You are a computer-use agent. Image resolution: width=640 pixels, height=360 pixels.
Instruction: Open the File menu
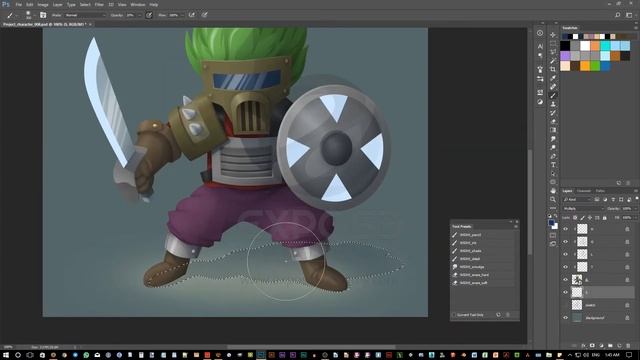click(19, 4)
